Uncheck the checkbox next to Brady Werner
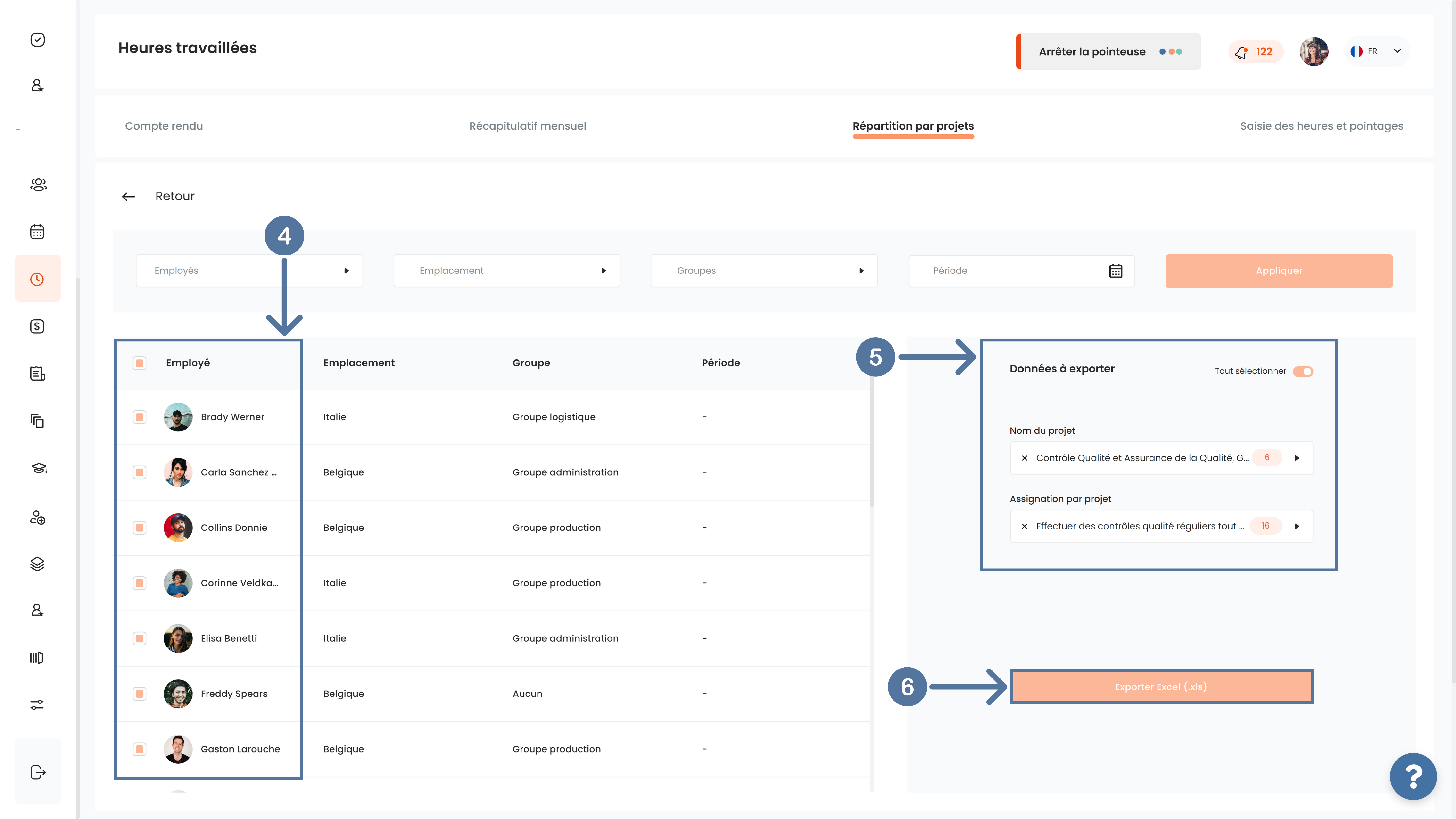 click(140, 417)
